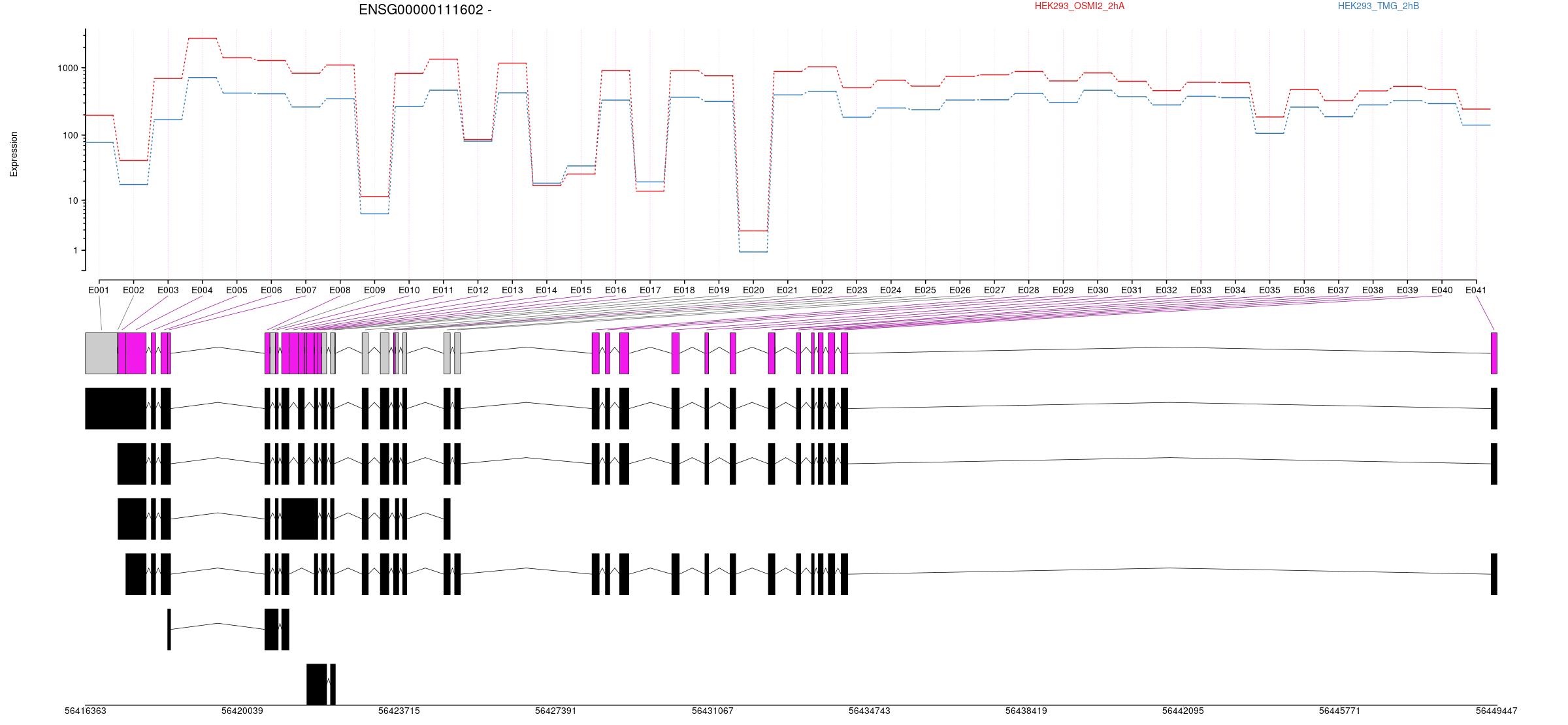Click the 100 y-axis tick label
Screen dimensions: 1568x725
coord(70,135)
